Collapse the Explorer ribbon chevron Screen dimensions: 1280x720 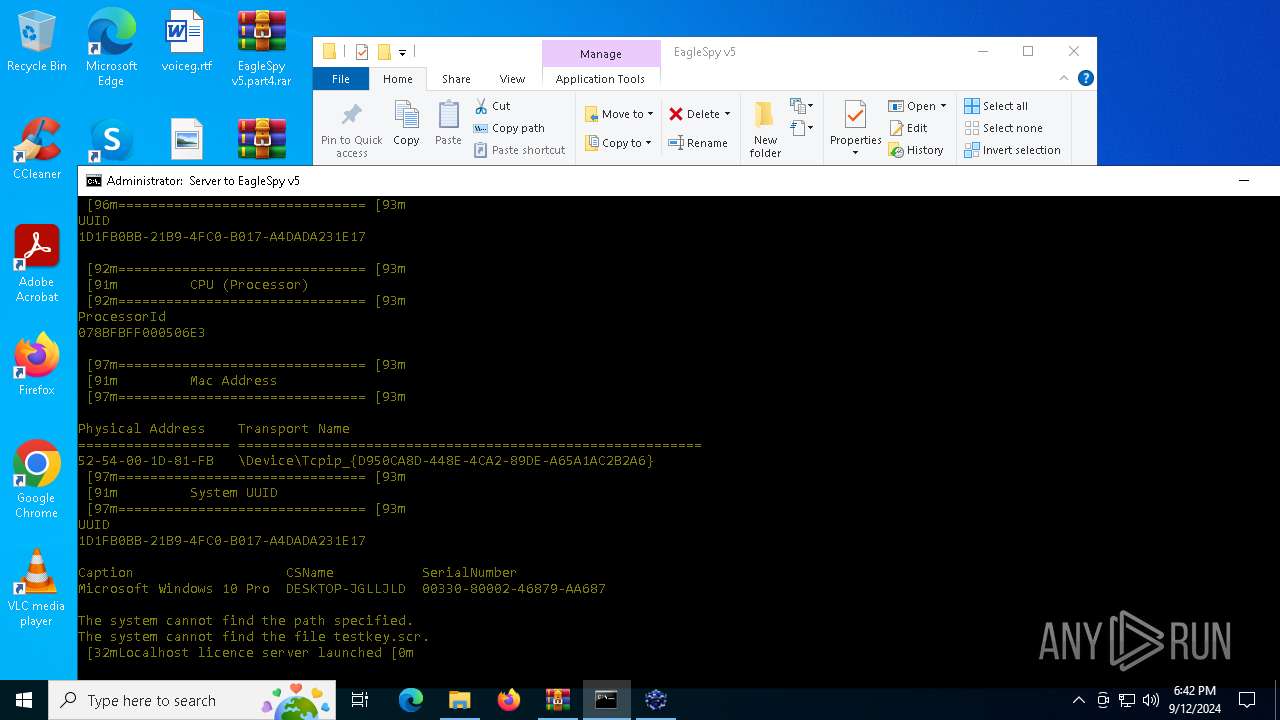click(x=1064, y=78)
